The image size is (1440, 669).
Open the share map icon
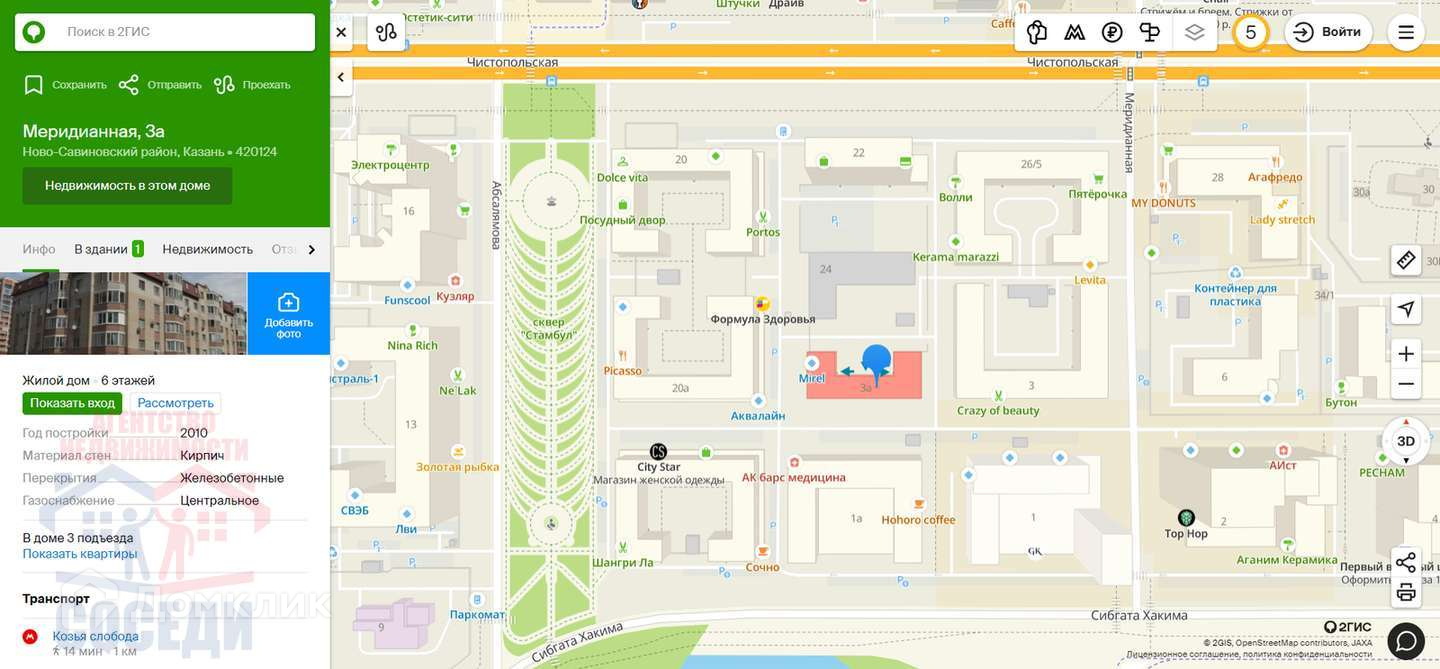point(1406,562)
